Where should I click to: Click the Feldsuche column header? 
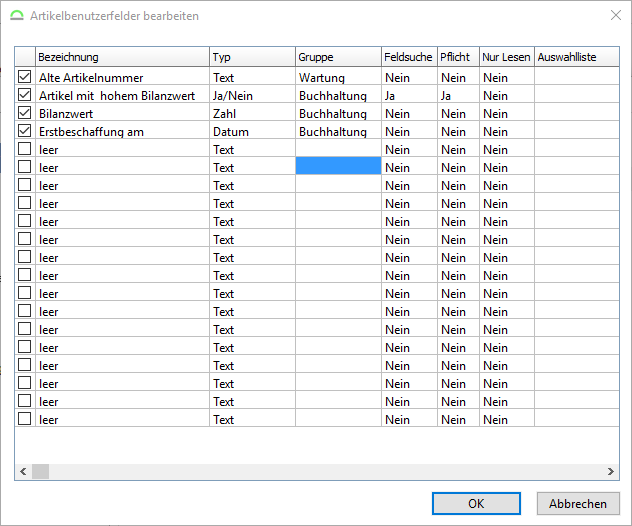click(x=409, y=57)
